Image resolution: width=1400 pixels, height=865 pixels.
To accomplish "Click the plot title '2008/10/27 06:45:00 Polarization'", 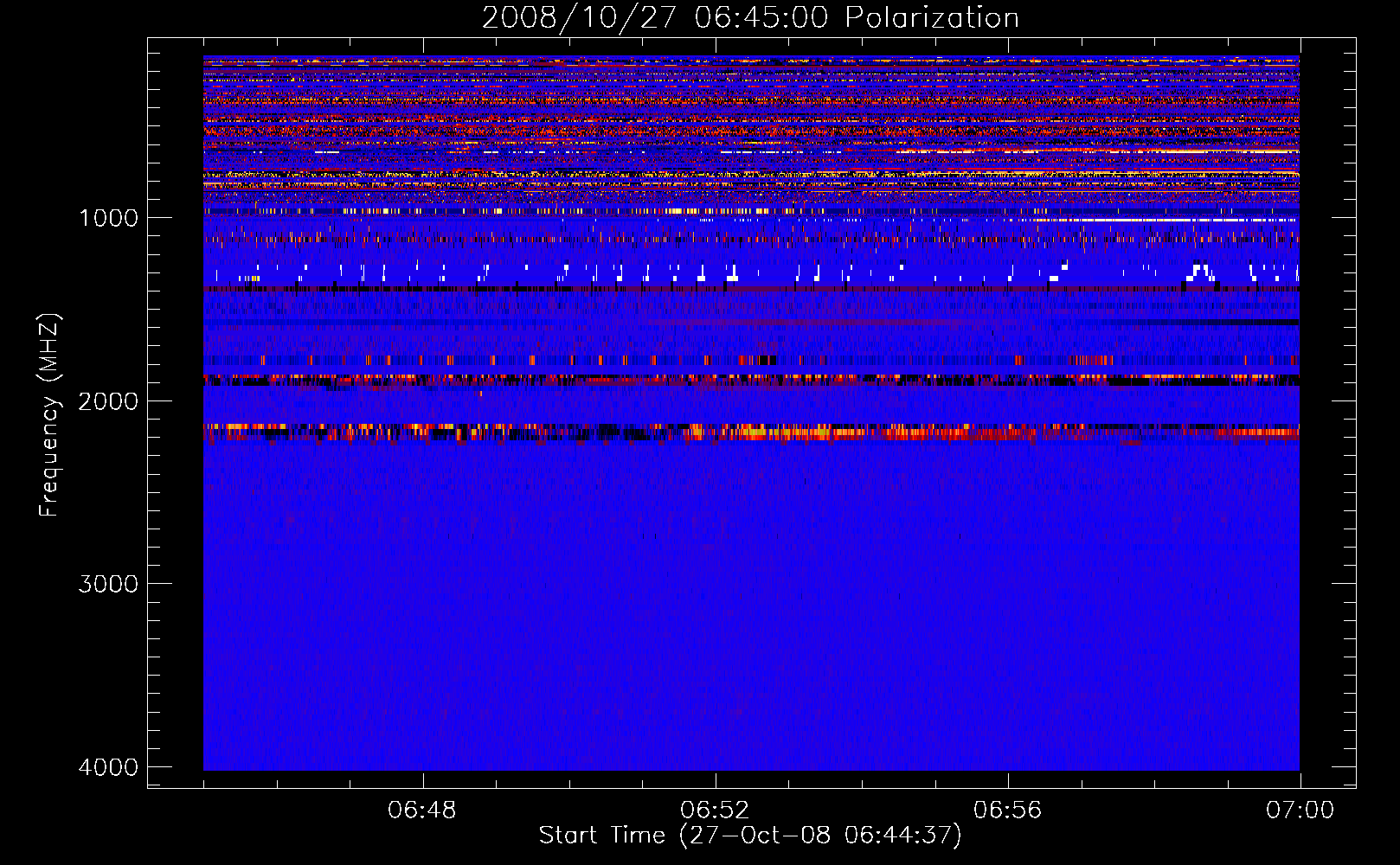I will (750, 17).
